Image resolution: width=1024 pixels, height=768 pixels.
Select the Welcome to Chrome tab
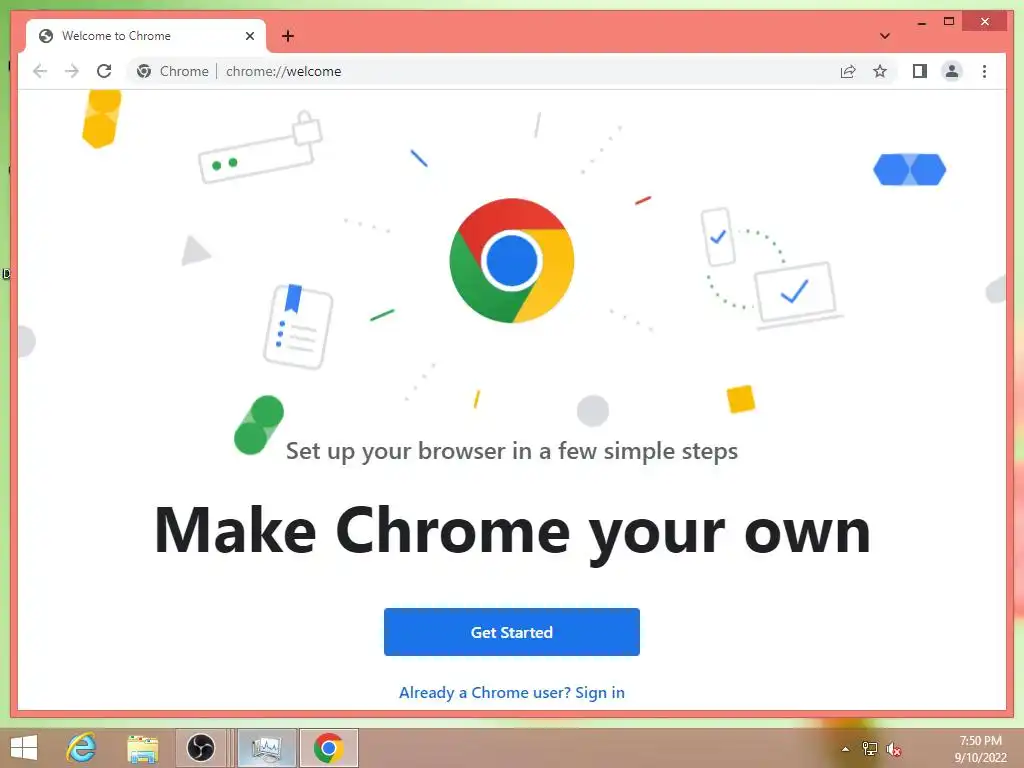[x=146, y=36]
